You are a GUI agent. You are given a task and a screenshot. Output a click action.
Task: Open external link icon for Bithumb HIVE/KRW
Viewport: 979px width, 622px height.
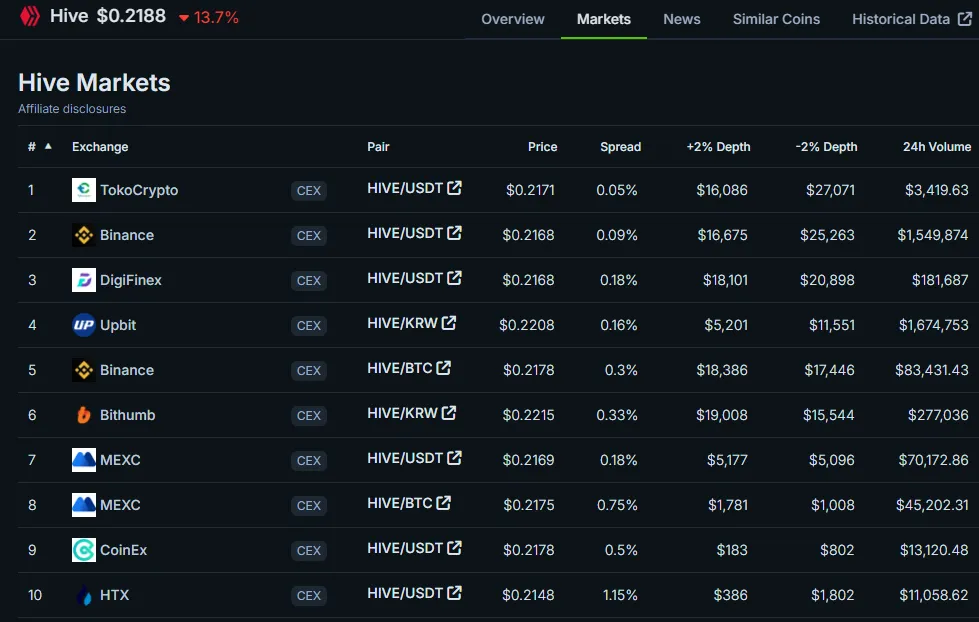coord(449,412)
